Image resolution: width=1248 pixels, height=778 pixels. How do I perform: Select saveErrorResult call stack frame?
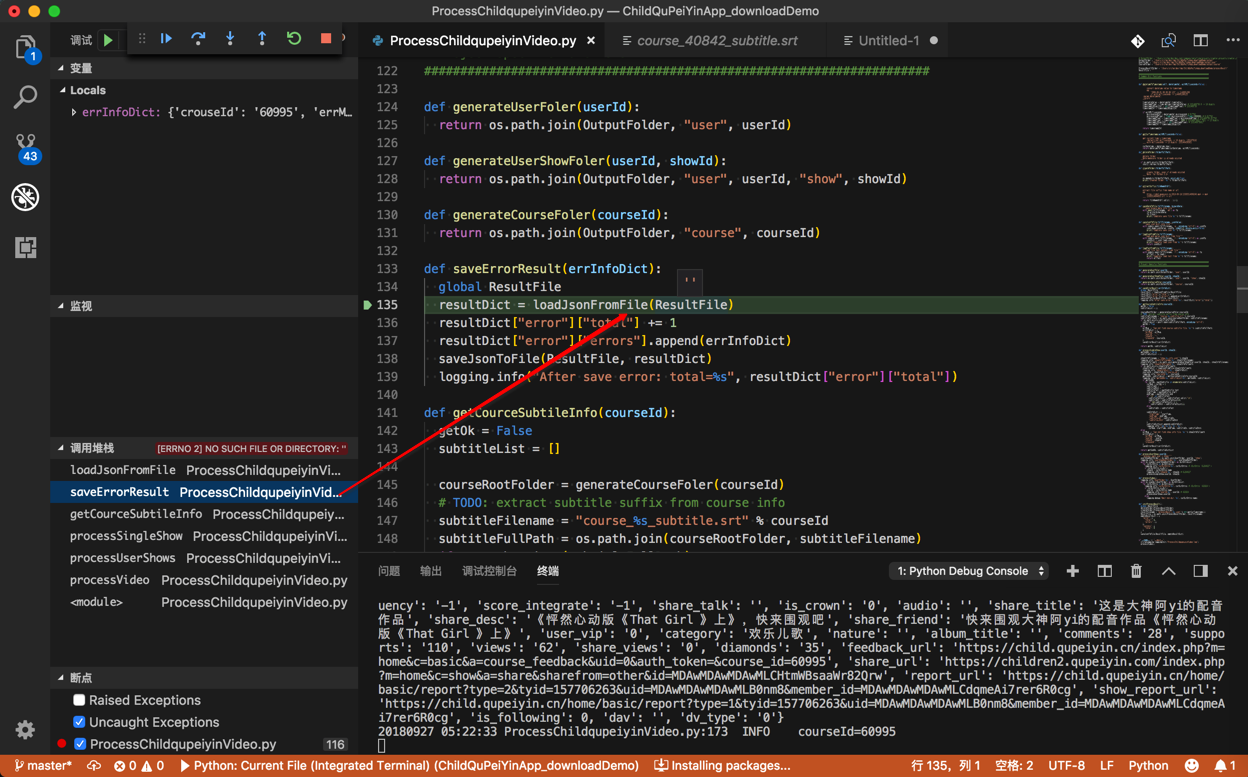coord(204,492)
